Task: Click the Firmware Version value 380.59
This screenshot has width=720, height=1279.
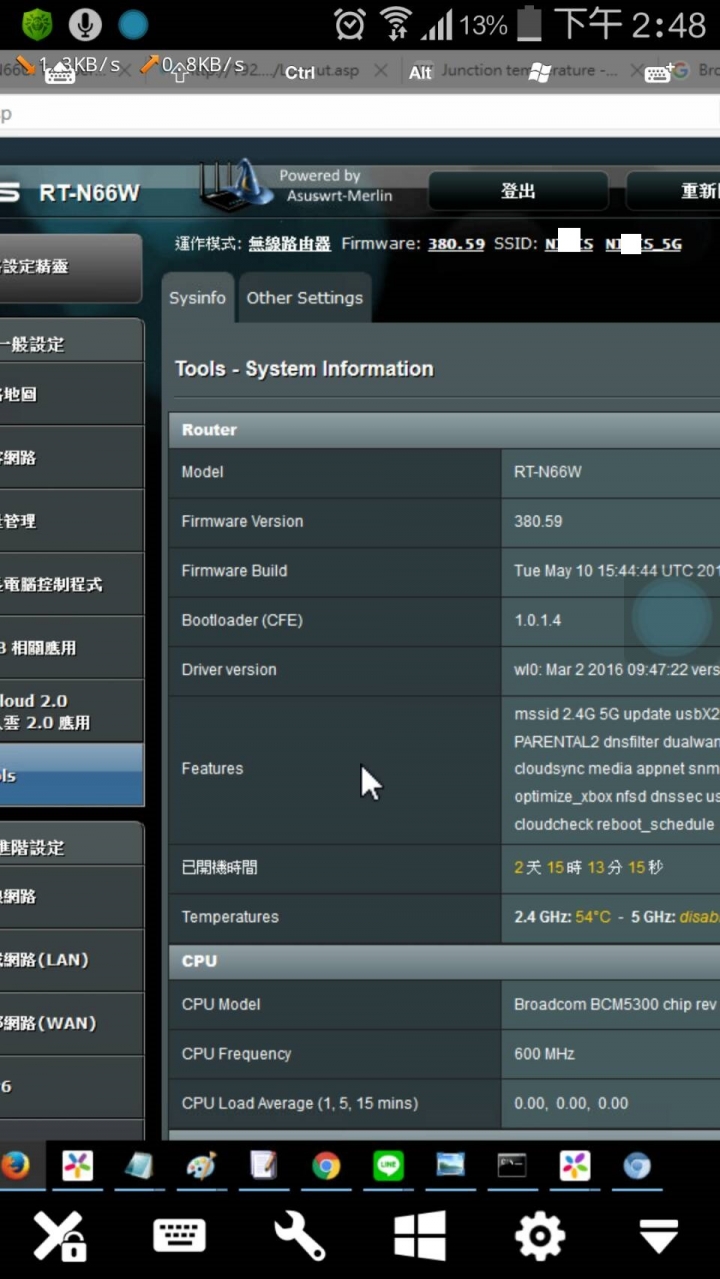Action: [x=538, y=521]
